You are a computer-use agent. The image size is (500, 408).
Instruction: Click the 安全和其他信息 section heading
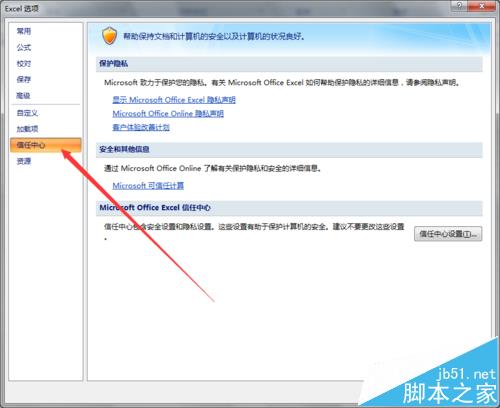pos(124,149)
